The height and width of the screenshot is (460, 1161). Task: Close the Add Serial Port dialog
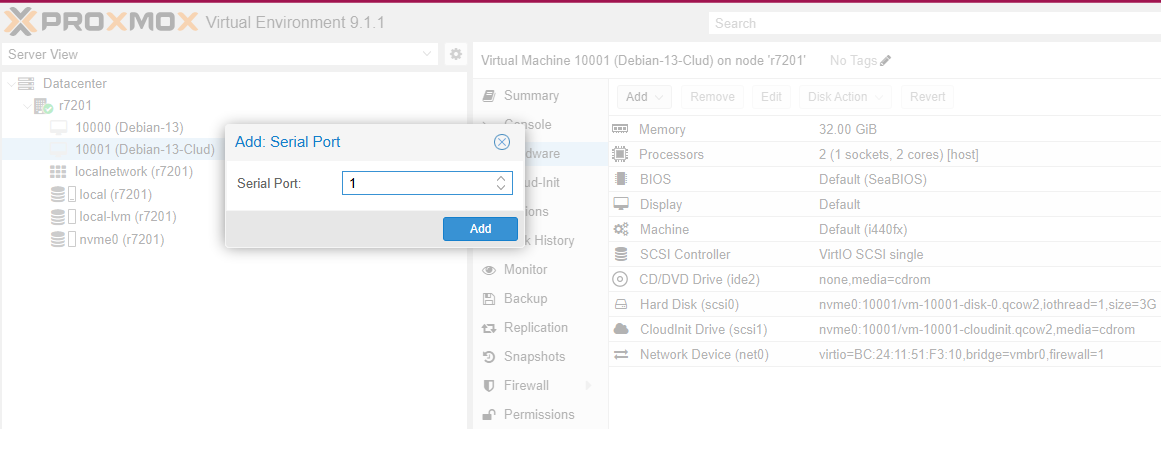(x=502, y=142)
